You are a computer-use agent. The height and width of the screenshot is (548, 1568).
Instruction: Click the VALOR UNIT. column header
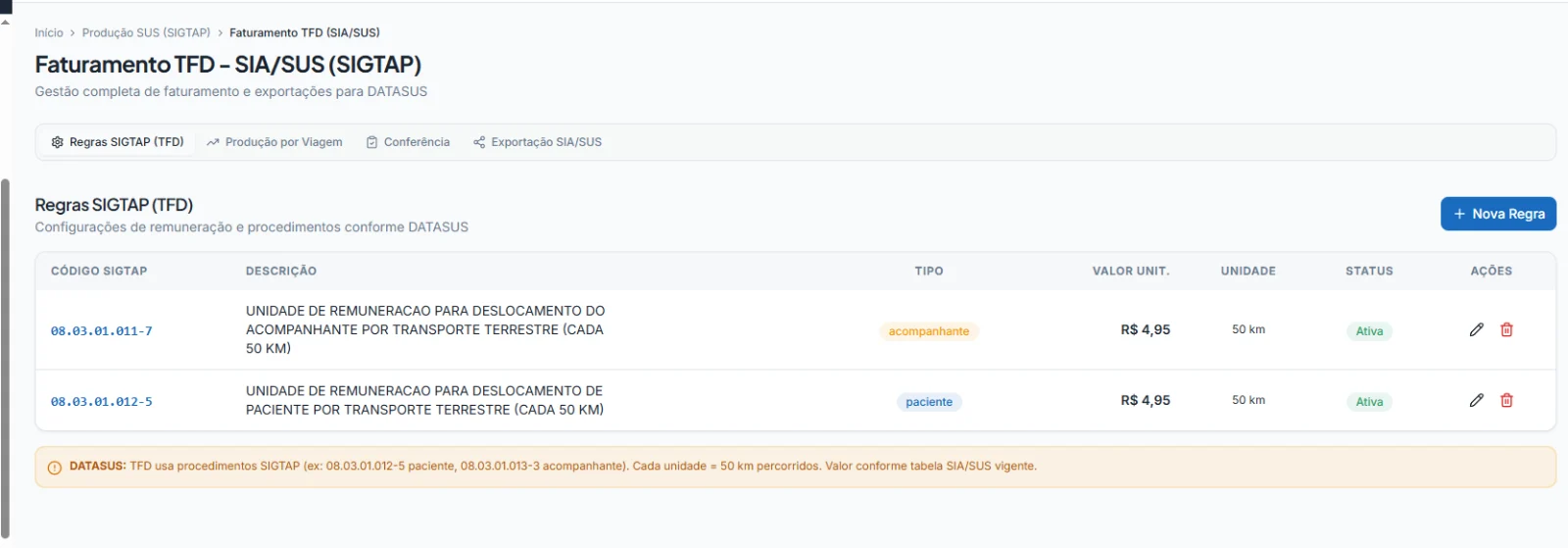click(1131, 271)
